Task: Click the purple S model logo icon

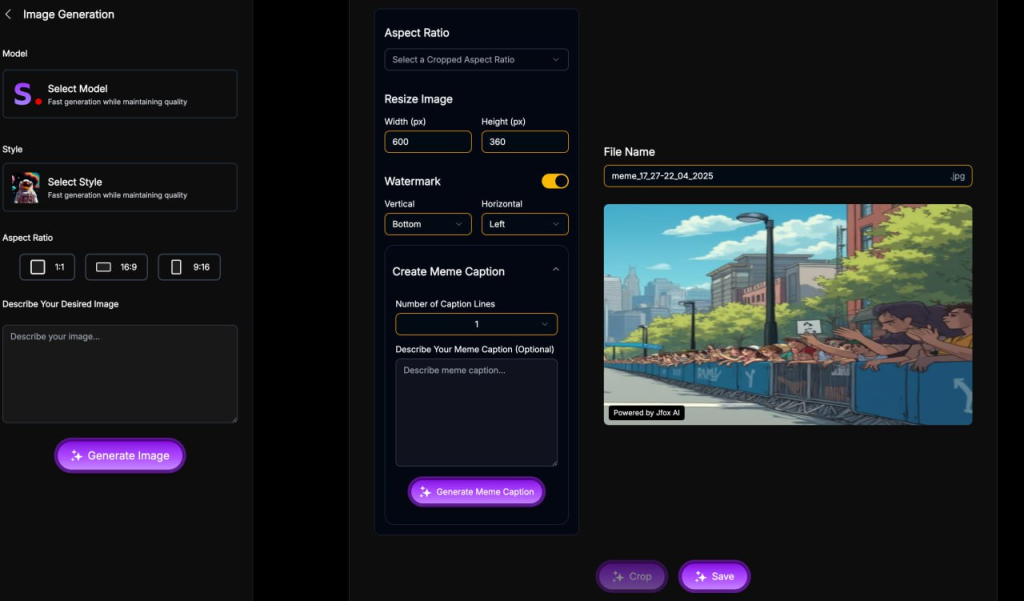Action: tap(24, 94)
